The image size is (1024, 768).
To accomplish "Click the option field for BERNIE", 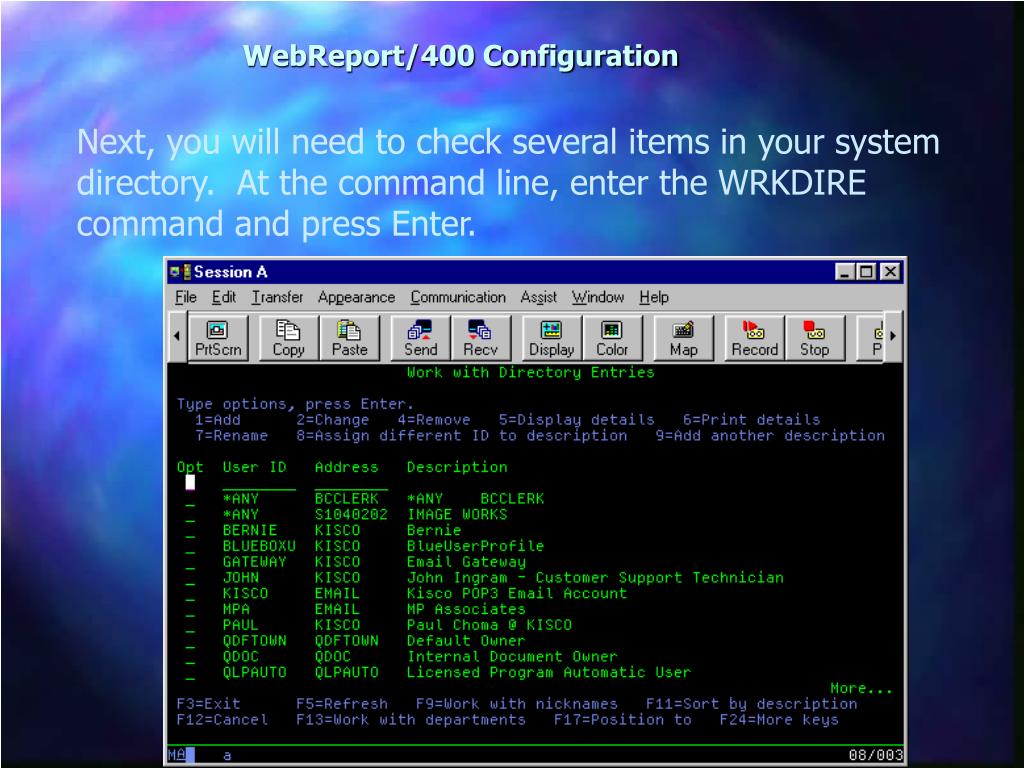I will tap(190, 530).
